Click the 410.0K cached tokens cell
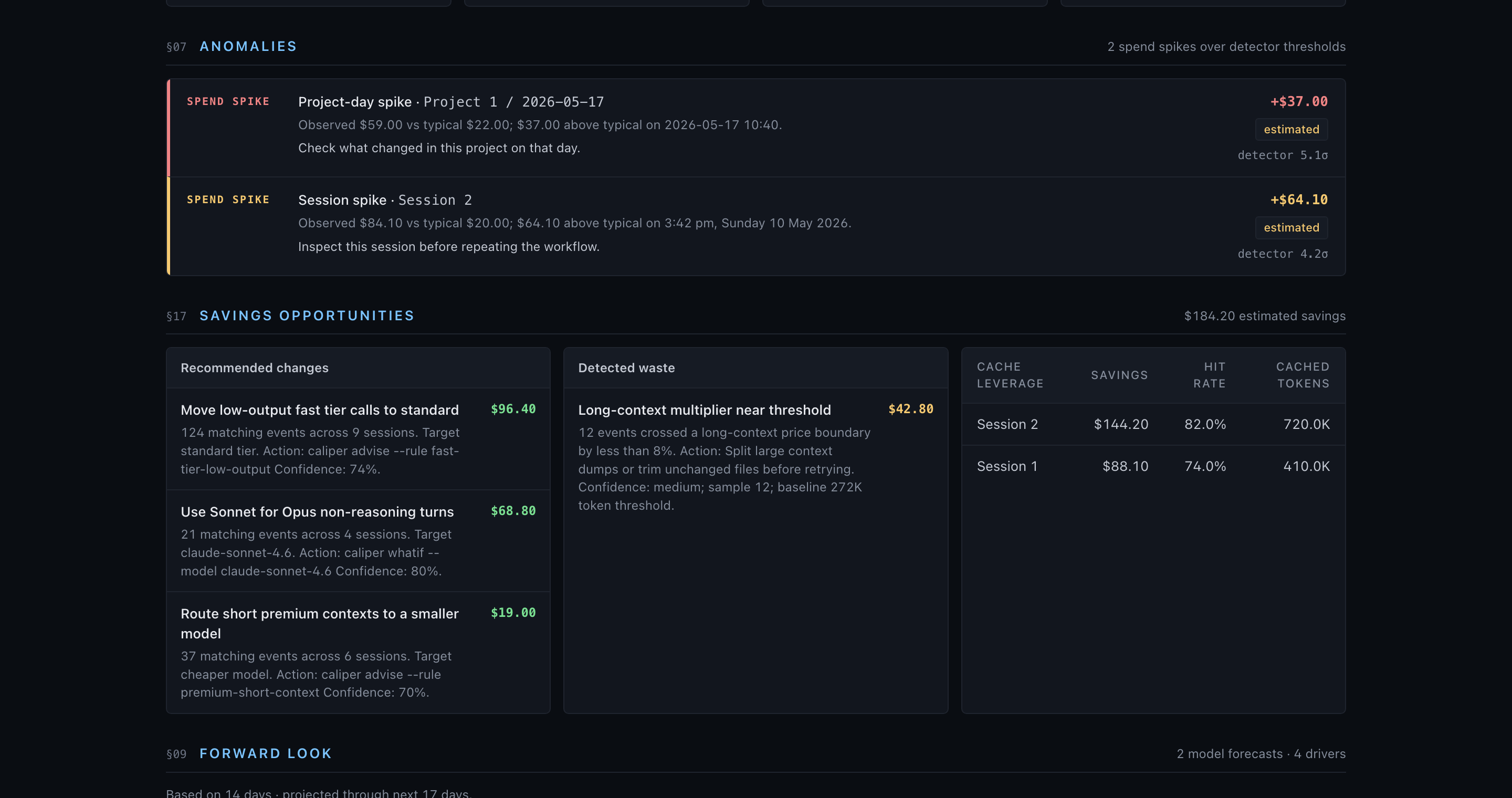This screenshot has width=1512, height=798. click(x=1307, y=467)
